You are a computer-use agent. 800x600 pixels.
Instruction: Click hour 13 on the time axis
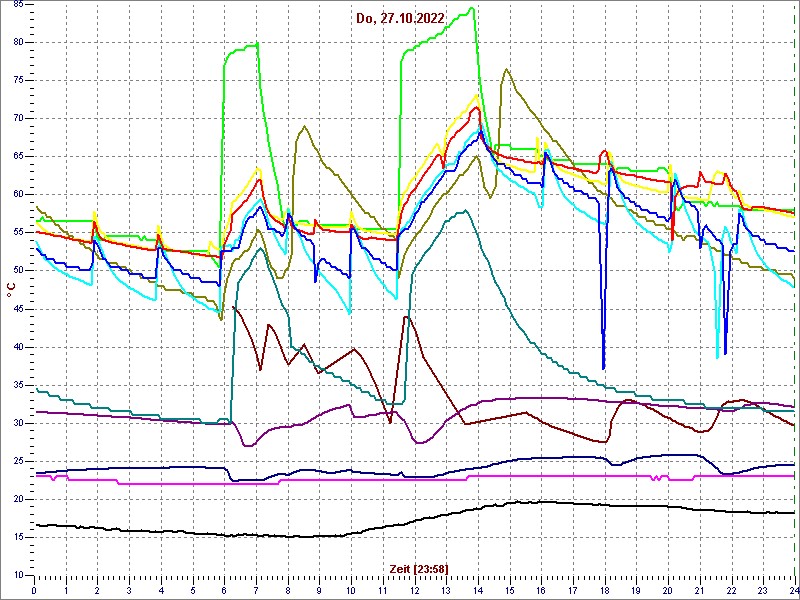click(446, 590)
